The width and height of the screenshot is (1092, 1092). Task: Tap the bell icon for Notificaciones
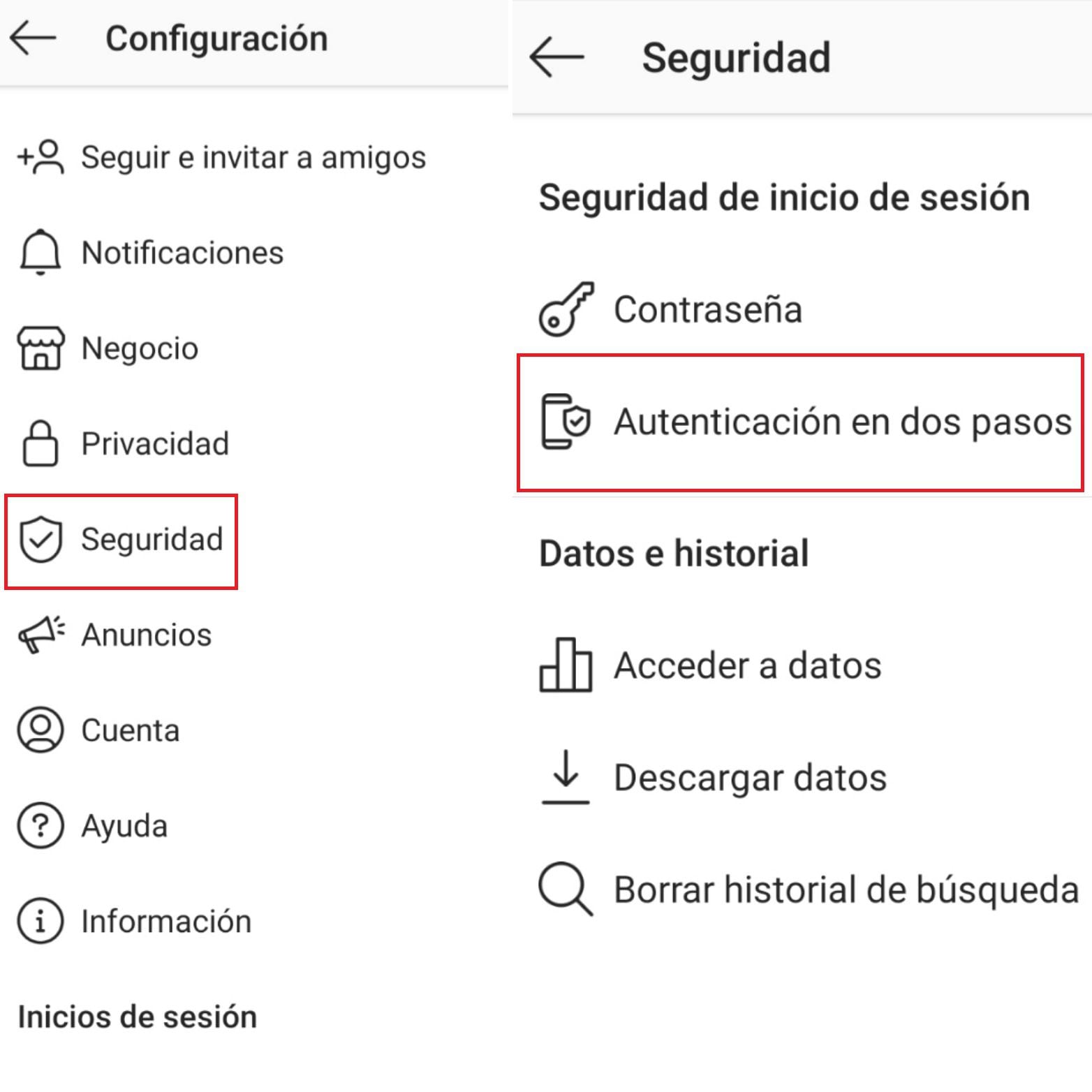pos(40,252)
